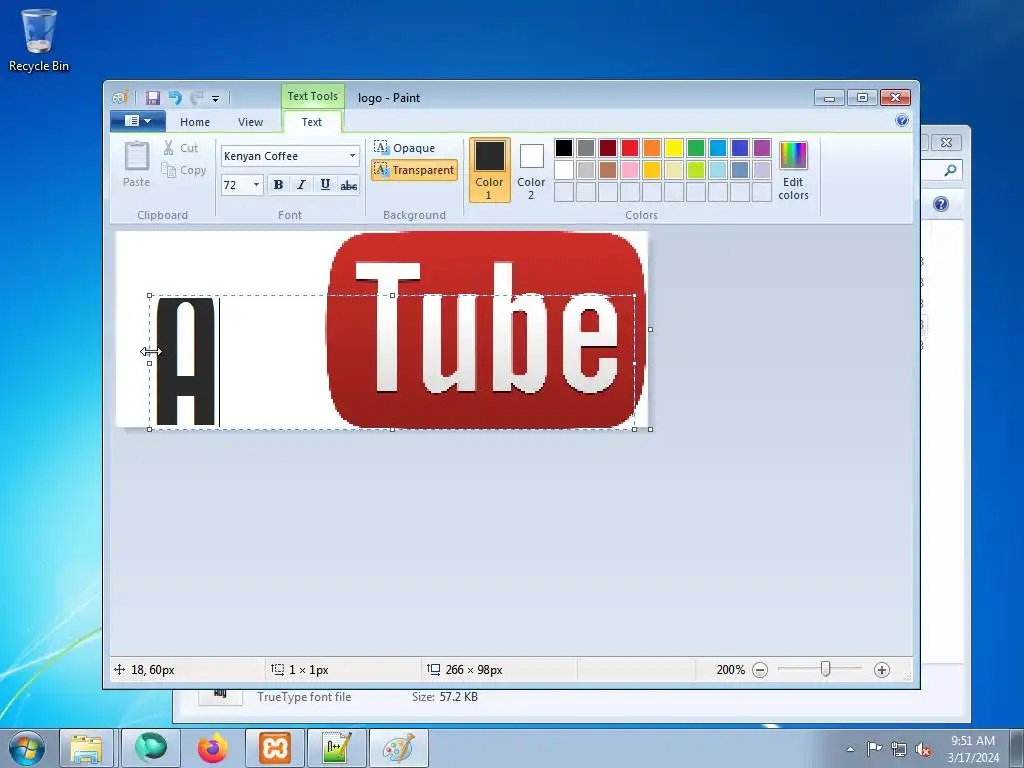This screenshot has width=1024, height=768.
Task: Toggle Strikethrough formatting
Action: click(x=349, y=185)
